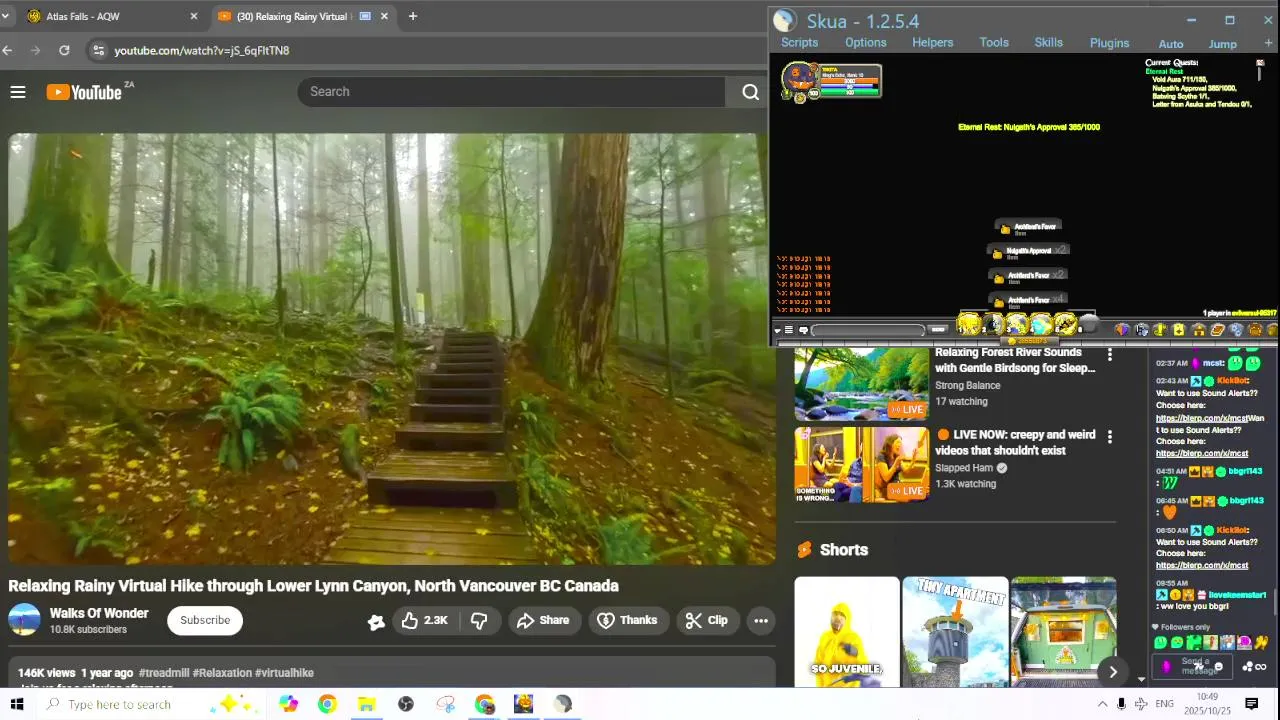Open Relaxing Forest River Sounds thumbnail
The height and width of the screenshot is (720, 1280).
pos(861,382)
